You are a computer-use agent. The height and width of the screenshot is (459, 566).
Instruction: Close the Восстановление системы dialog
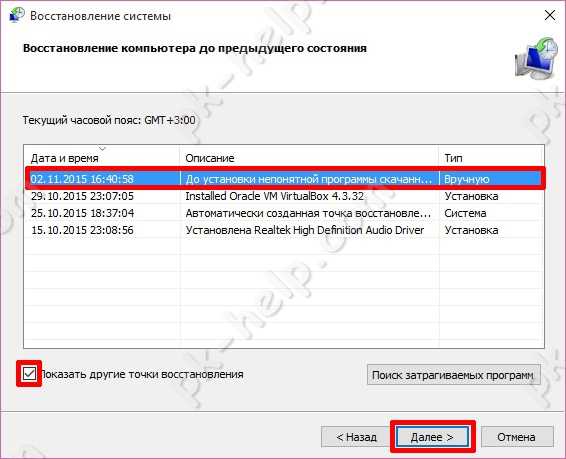coord(550,15)
